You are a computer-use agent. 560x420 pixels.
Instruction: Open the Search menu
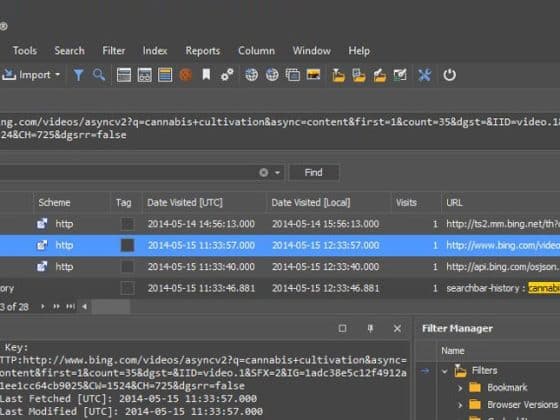click(x=70, y=51)
